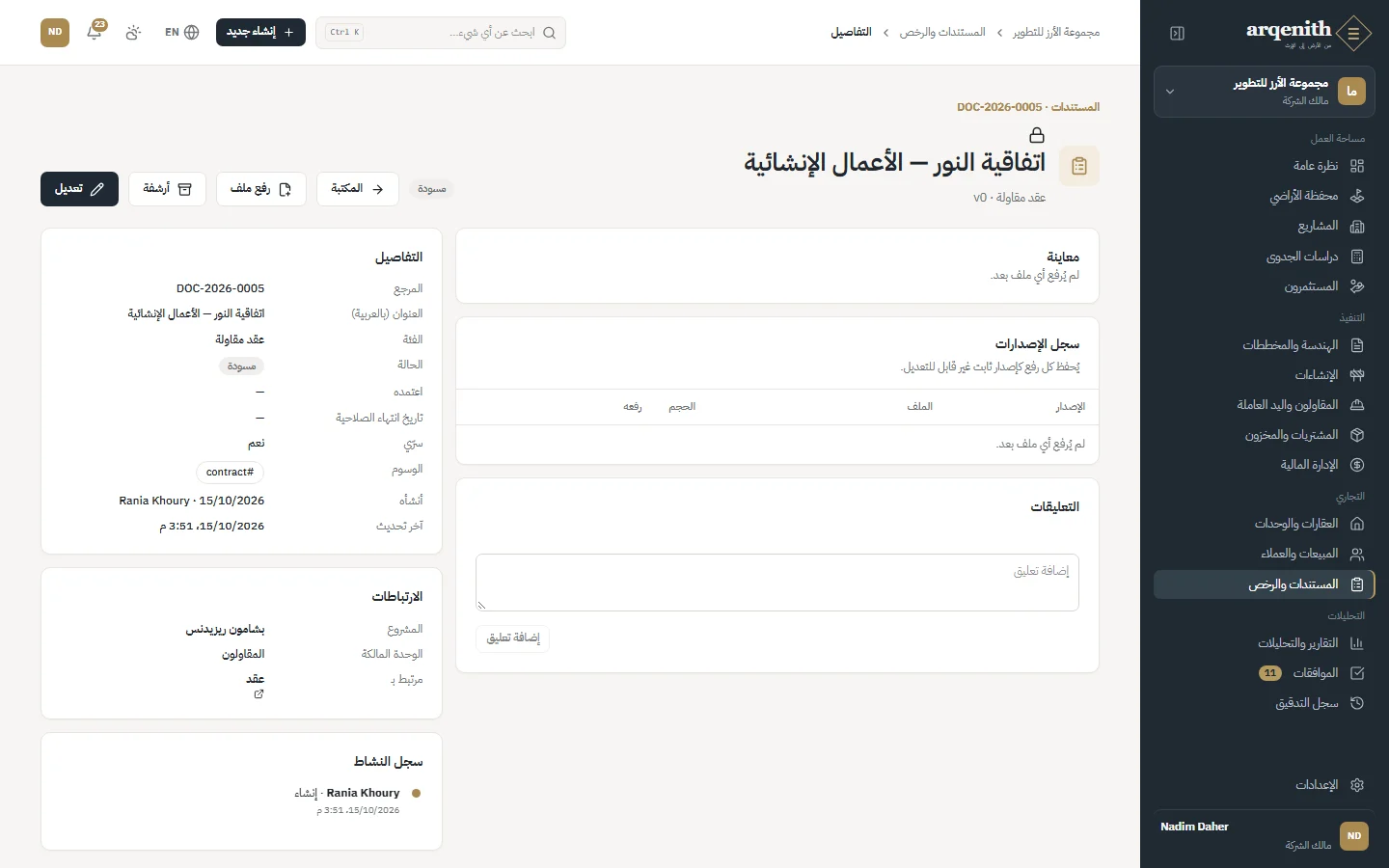Click the الإنشاءات construction icon
This screenshot has height=868, width=1389.
[1357, 375]
